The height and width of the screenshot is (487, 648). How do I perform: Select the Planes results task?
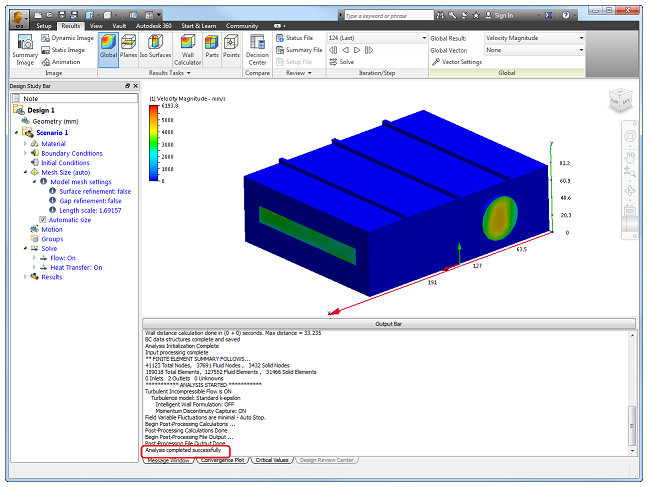coord(129,50)
